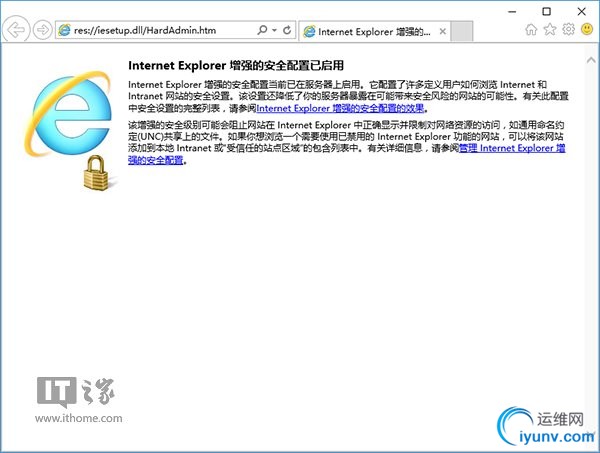
Task: Open the address bar dropdown arrow
Action: tap(274, 30)
